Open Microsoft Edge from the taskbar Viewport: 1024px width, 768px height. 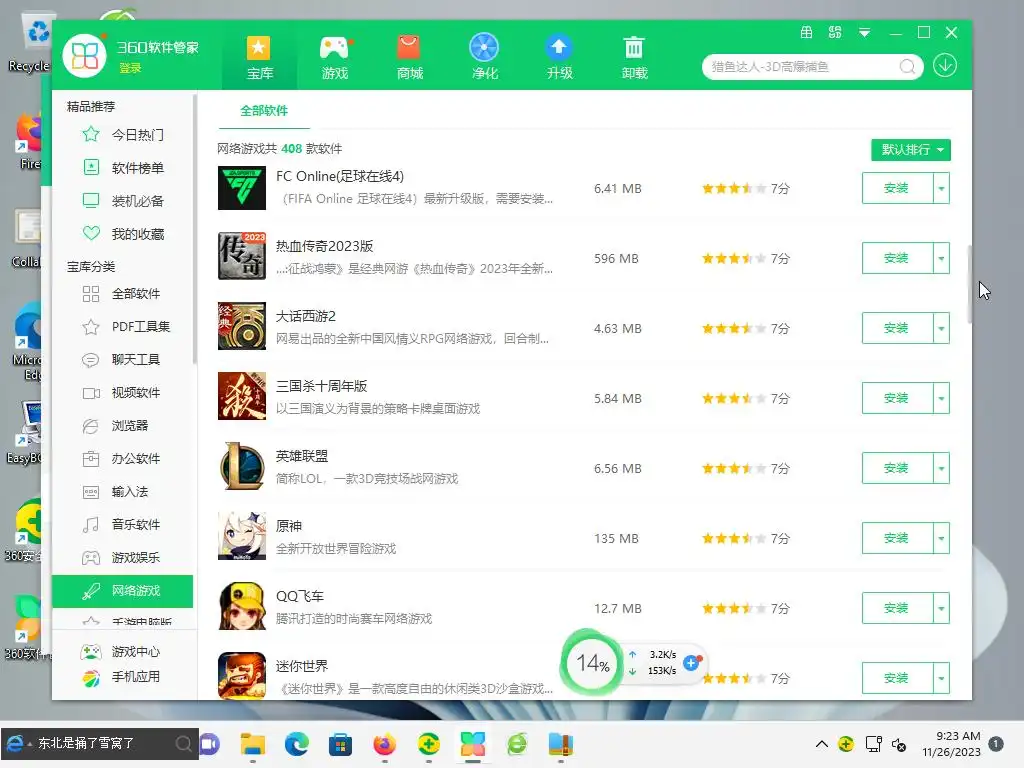point(296,744)
